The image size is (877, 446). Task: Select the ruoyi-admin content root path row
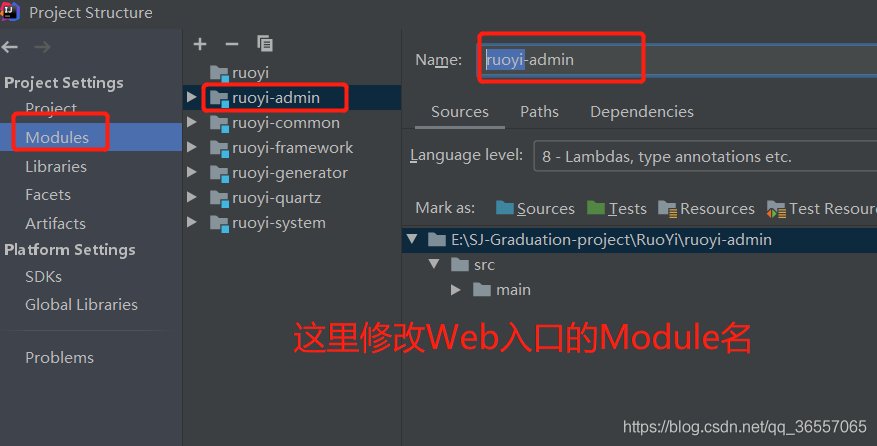[x=639, y=240]
